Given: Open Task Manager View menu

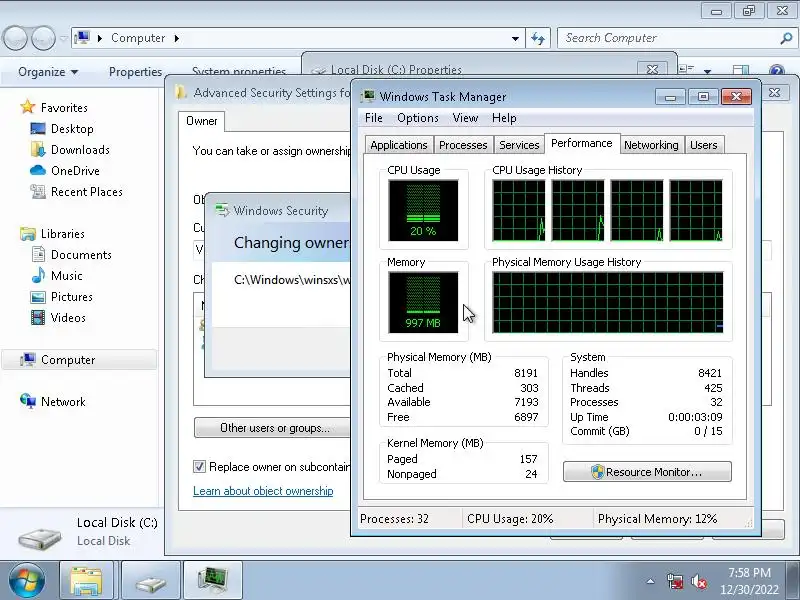Looking at the screenshot, I should coord(465,118).
